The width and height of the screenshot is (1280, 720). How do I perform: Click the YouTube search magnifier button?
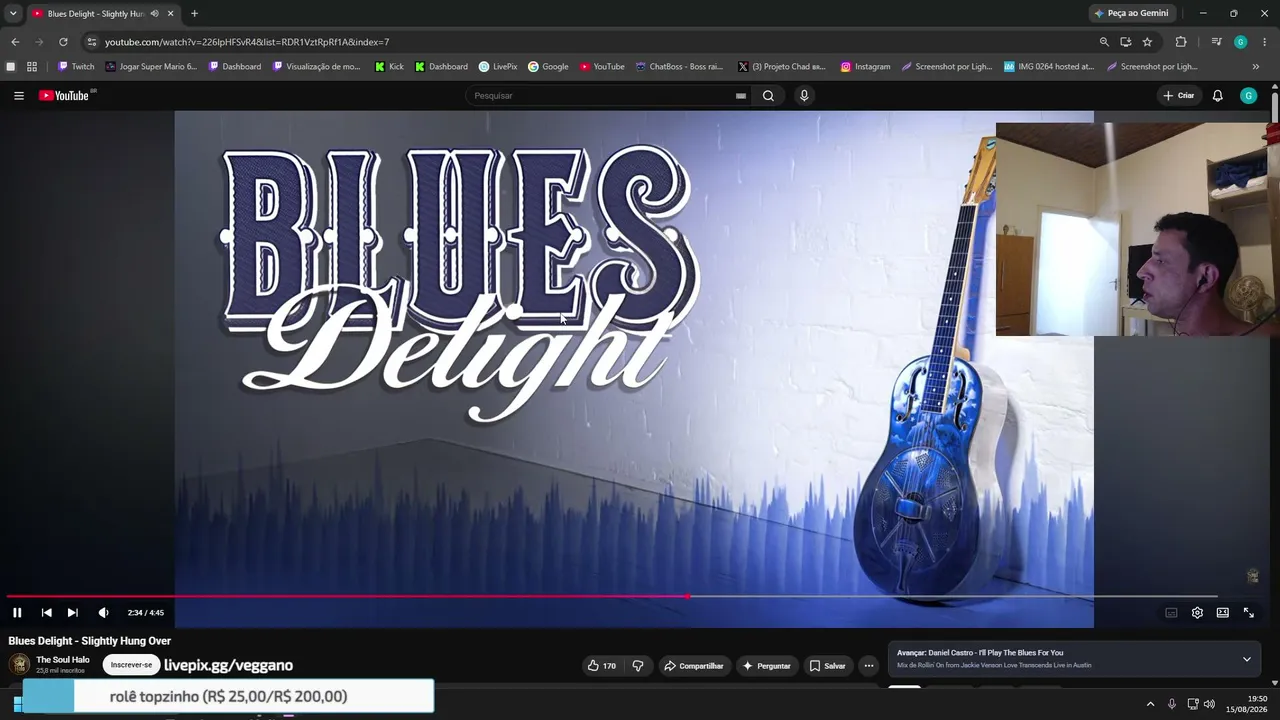(768, 96)
